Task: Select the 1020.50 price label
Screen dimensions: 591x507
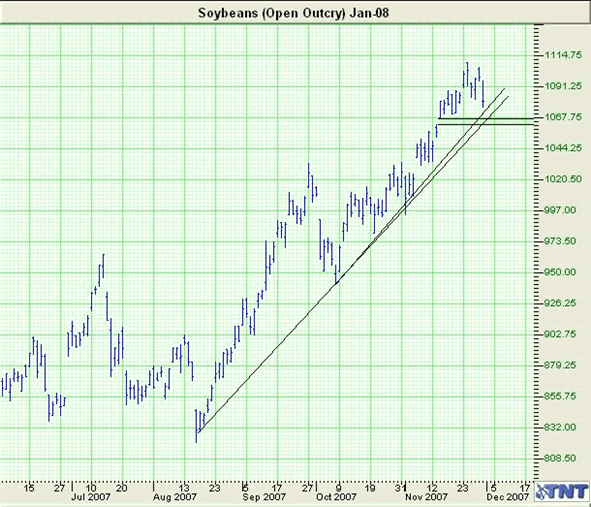Action: [x=563, y=179]
